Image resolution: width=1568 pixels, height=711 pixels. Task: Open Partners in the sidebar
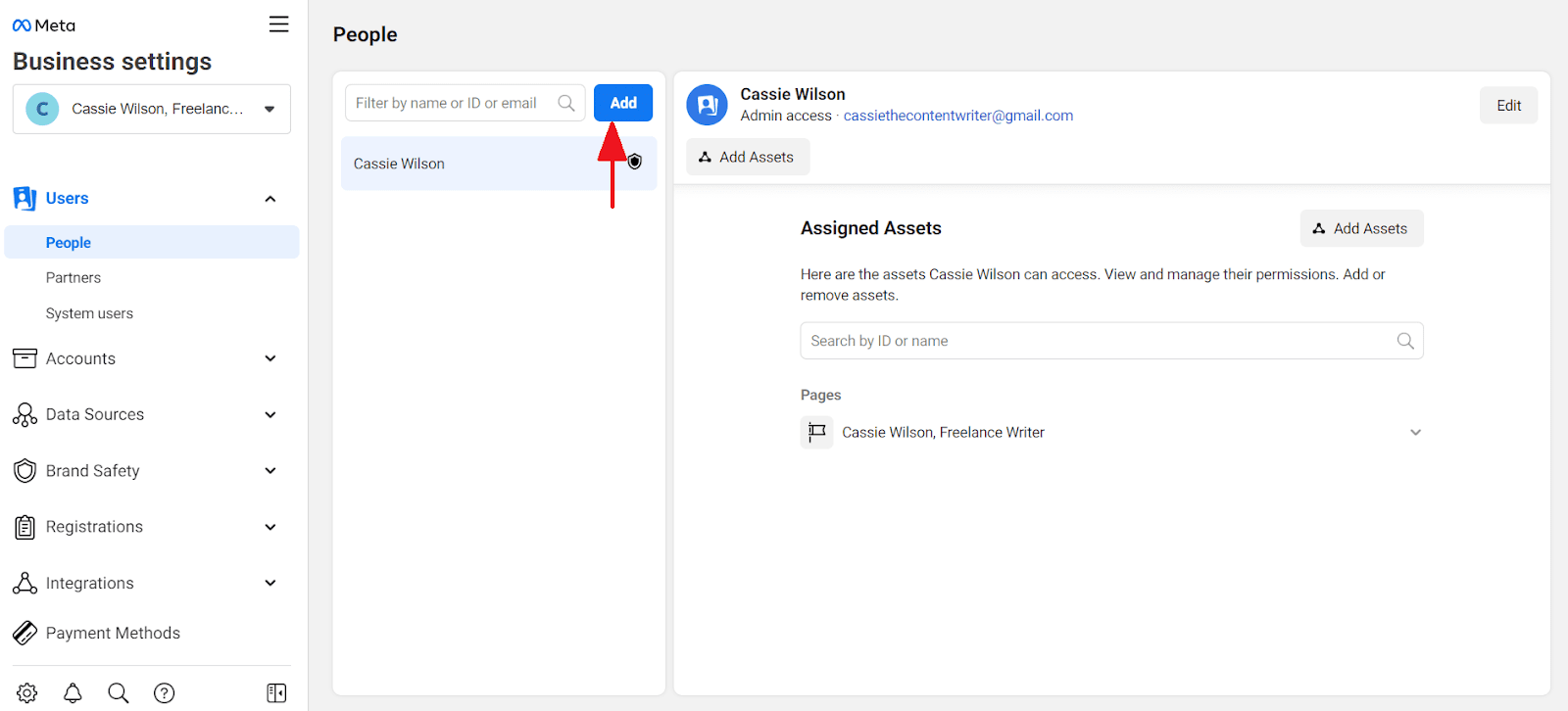[x=73, y=278]
